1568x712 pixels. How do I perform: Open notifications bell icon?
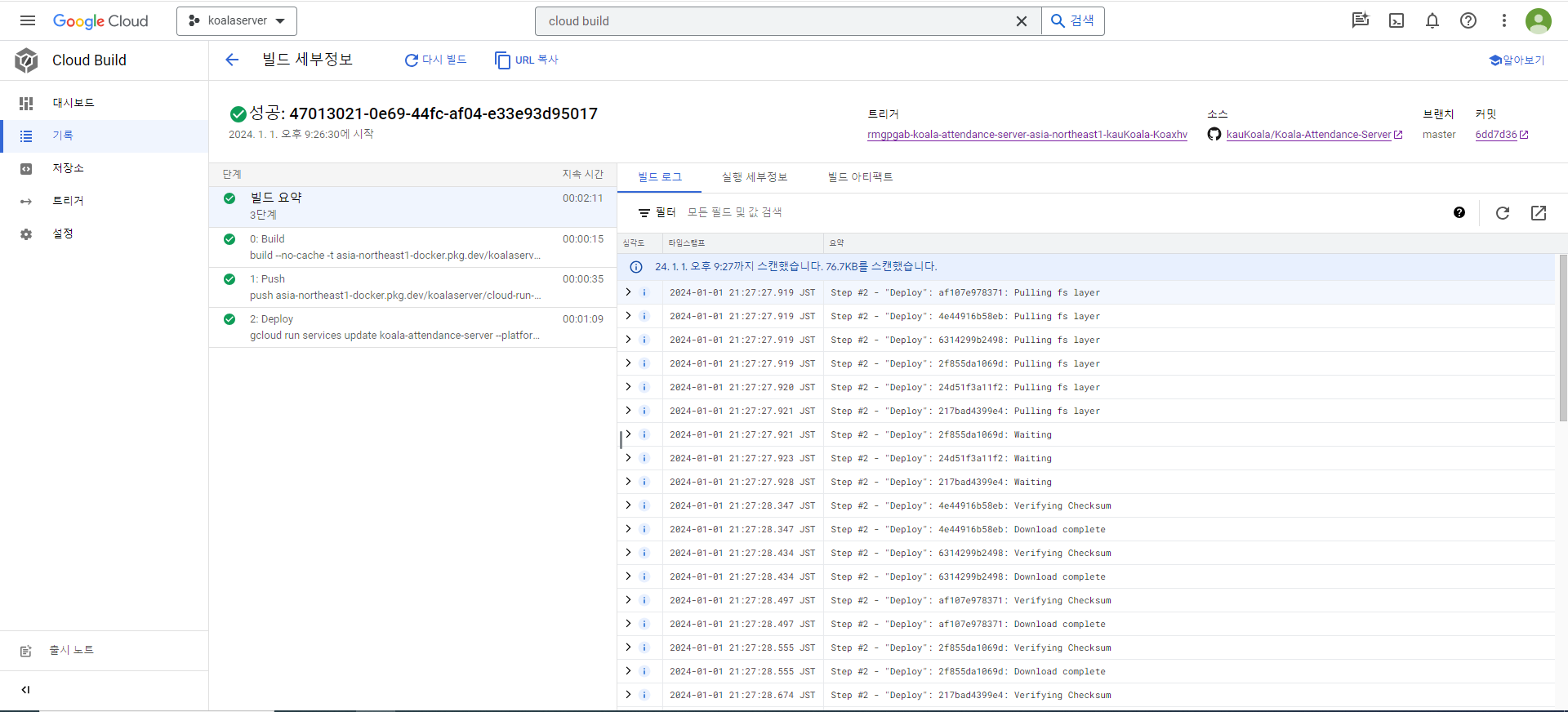click(1432, 20)
